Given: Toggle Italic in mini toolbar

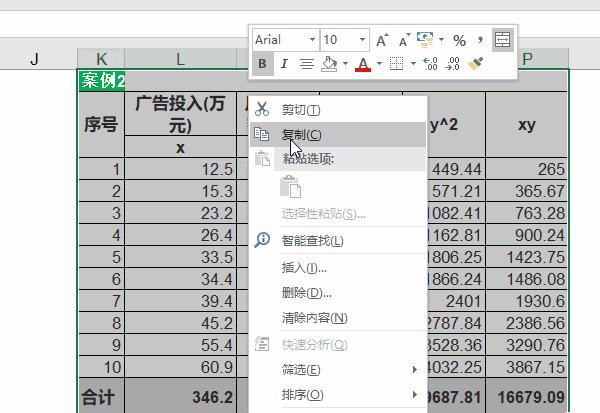Looking at the screenshot, I should point(284,64).
